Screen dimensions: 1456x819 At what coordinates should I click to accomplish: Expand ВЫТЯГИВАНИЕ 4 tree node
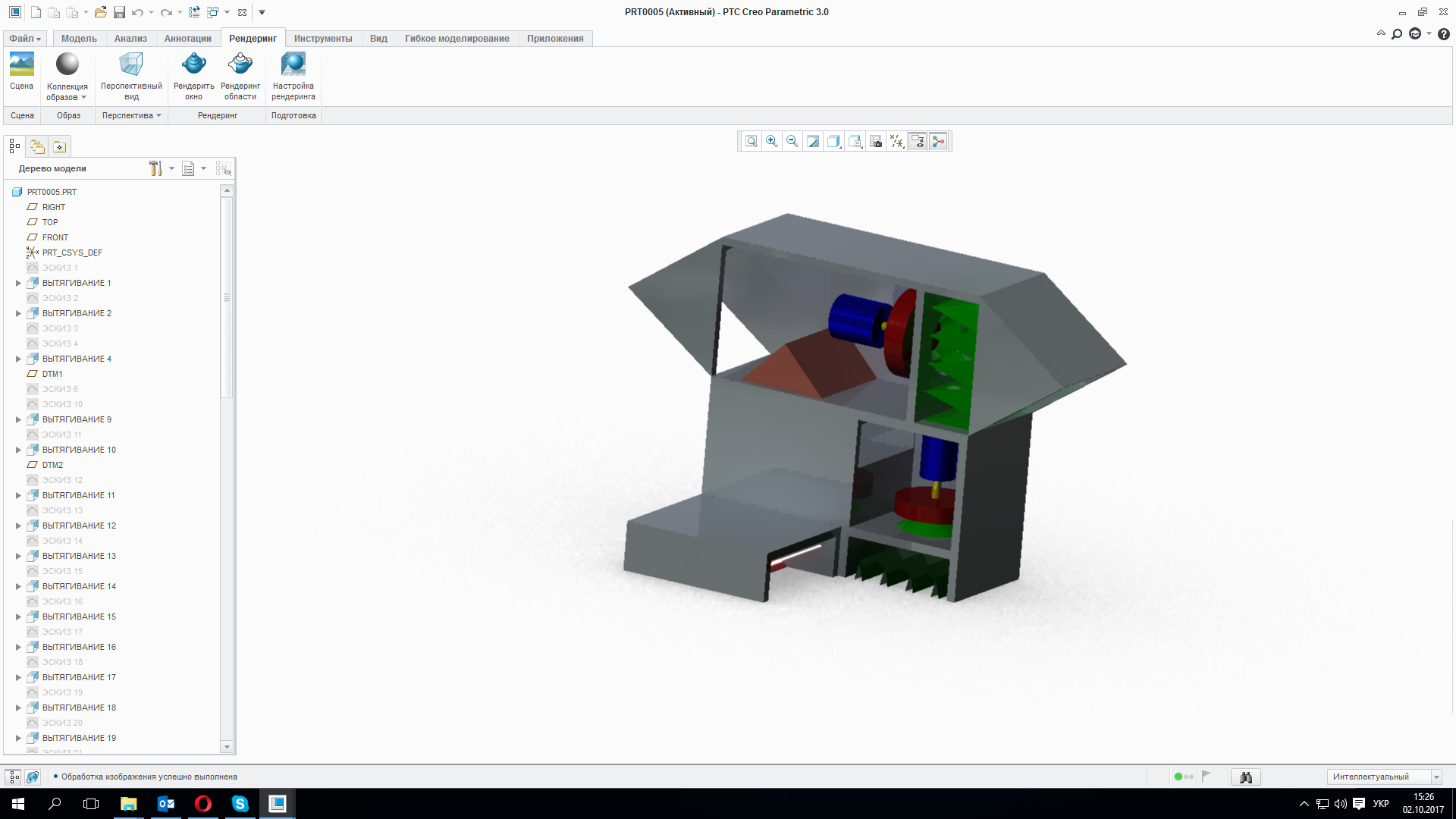coord(18,359)
